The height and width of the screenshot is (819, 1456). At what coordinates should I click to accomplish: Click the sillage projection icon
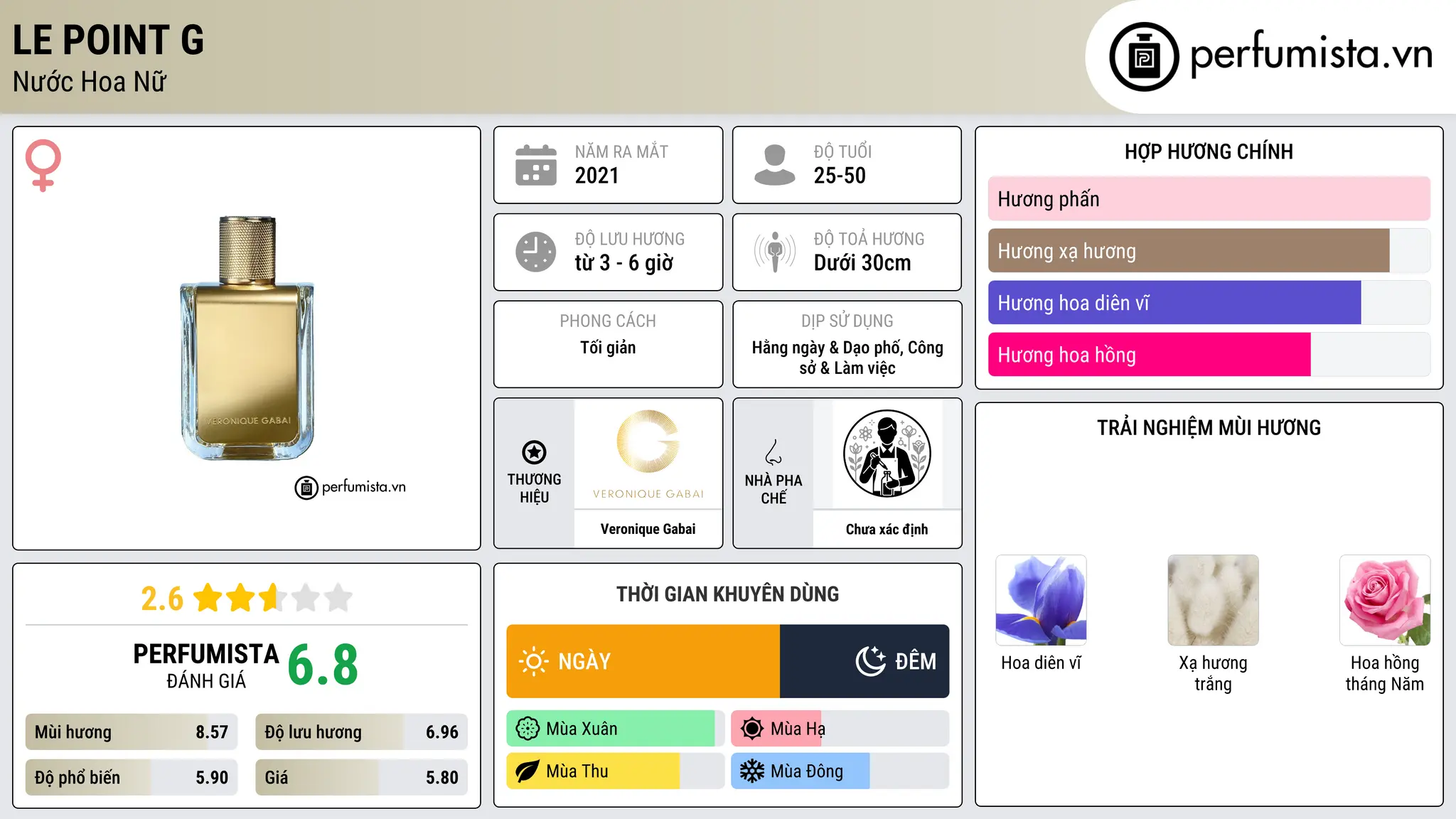[x=775, y=252]
